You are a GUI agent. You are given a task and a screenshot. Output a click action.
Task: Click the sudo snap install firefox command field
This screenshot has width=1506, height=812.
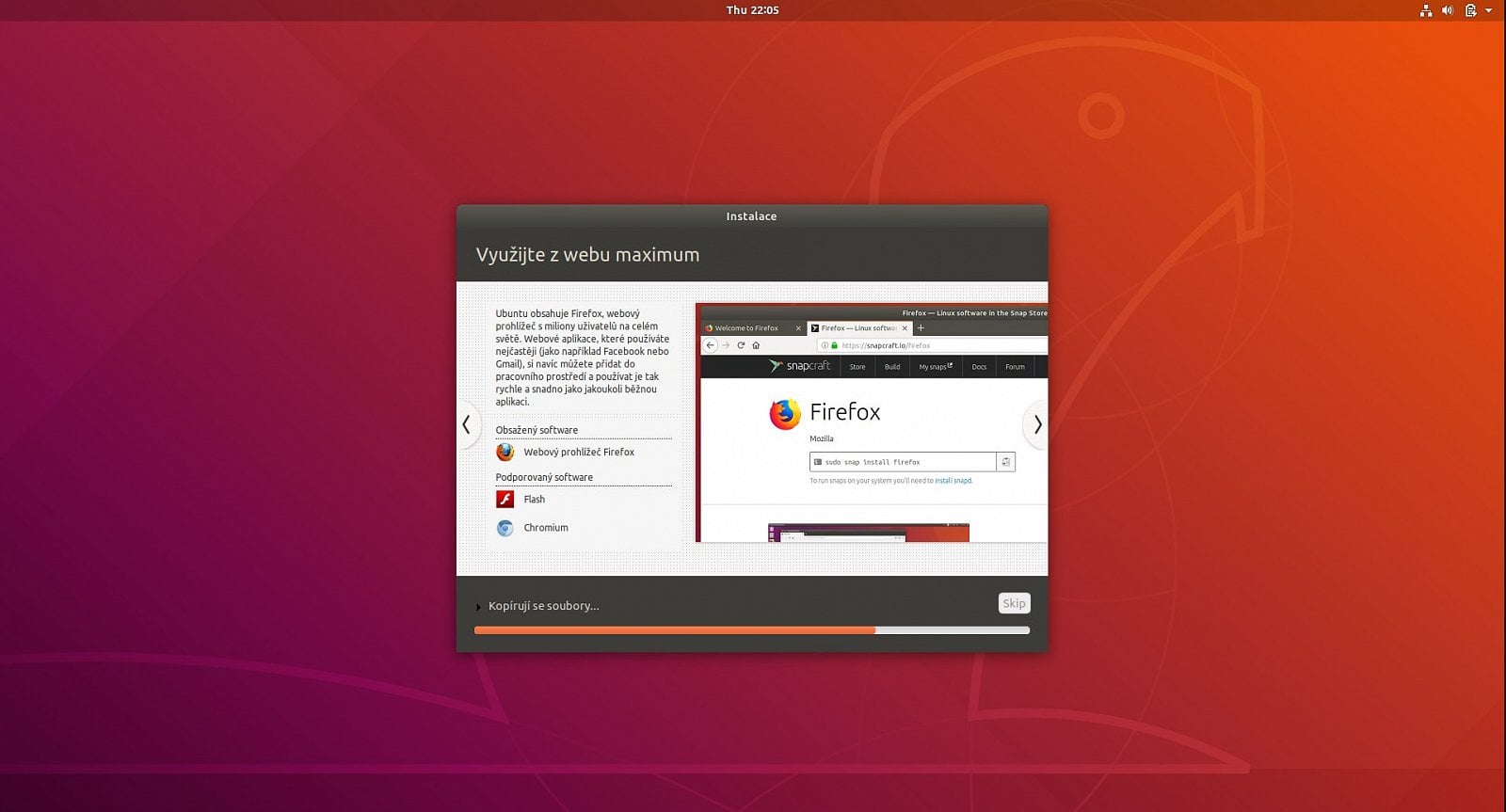click(x=903, y=462)
